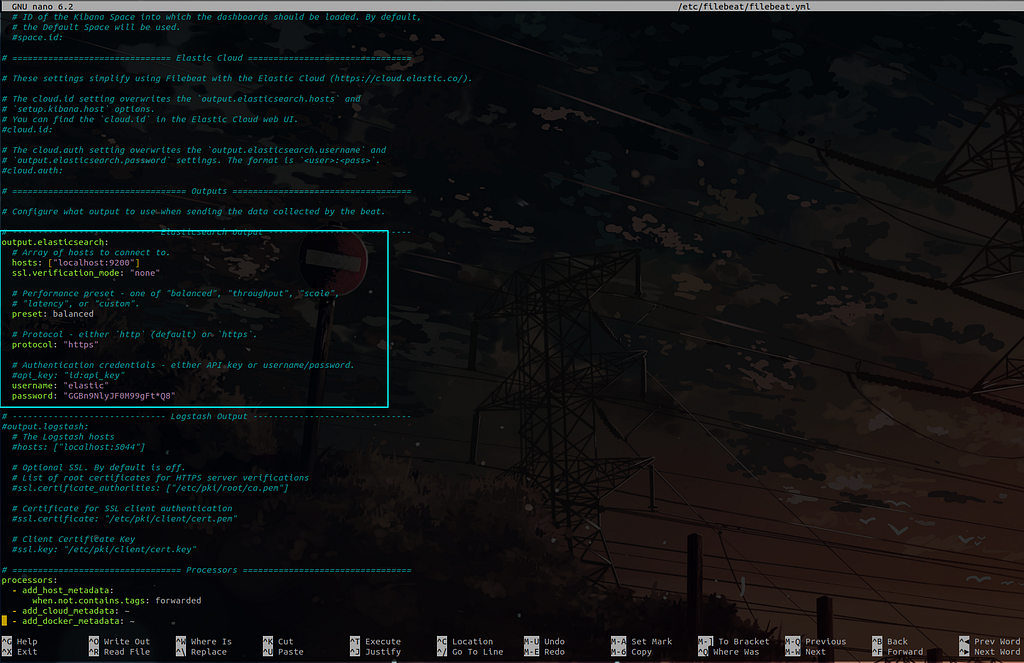Click the Cut shortcut label

[285, 641]
